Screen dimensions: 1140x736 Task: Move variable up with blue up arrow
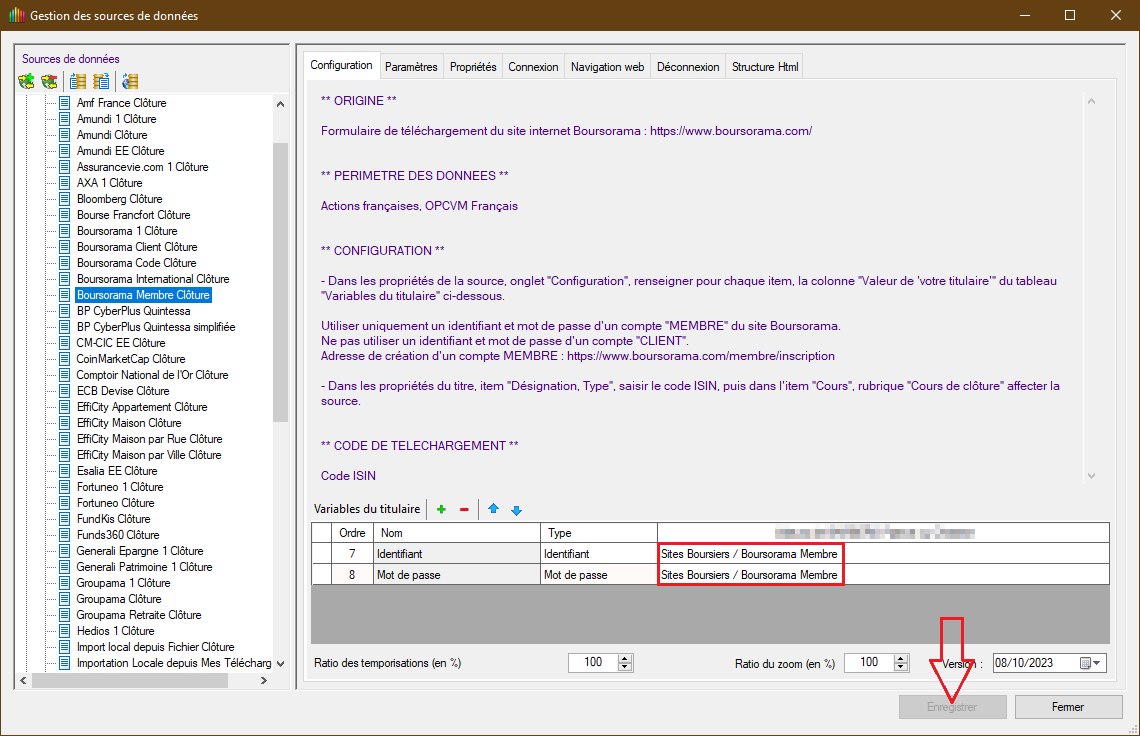pos(493,510)
